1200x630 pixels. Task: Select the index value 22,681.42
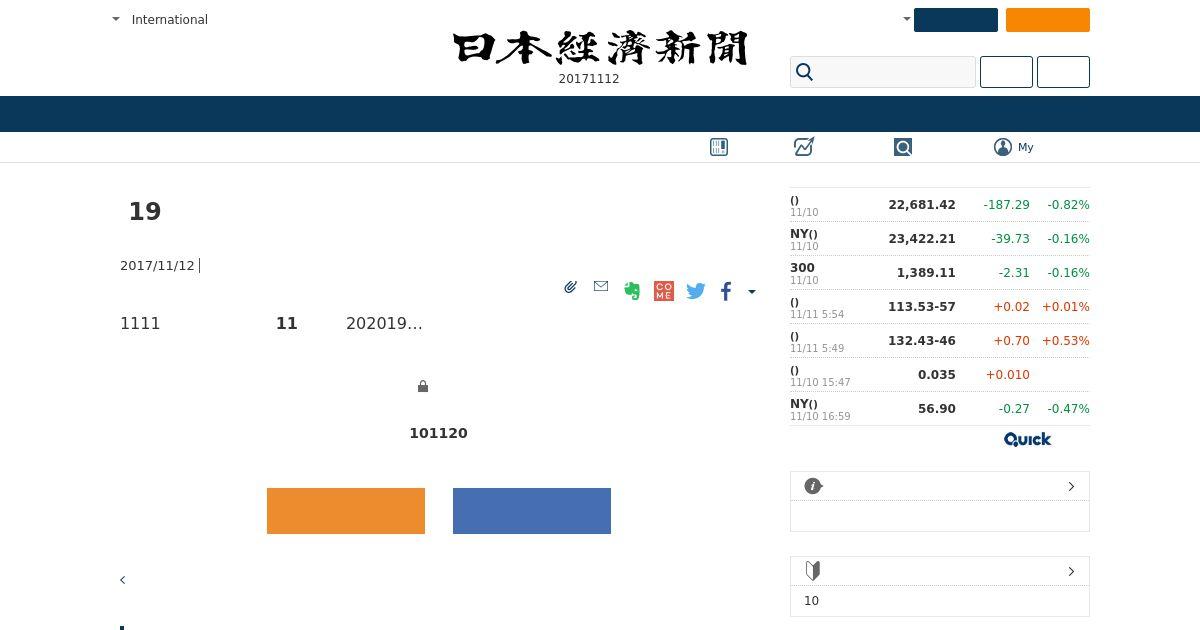[922, 204]
